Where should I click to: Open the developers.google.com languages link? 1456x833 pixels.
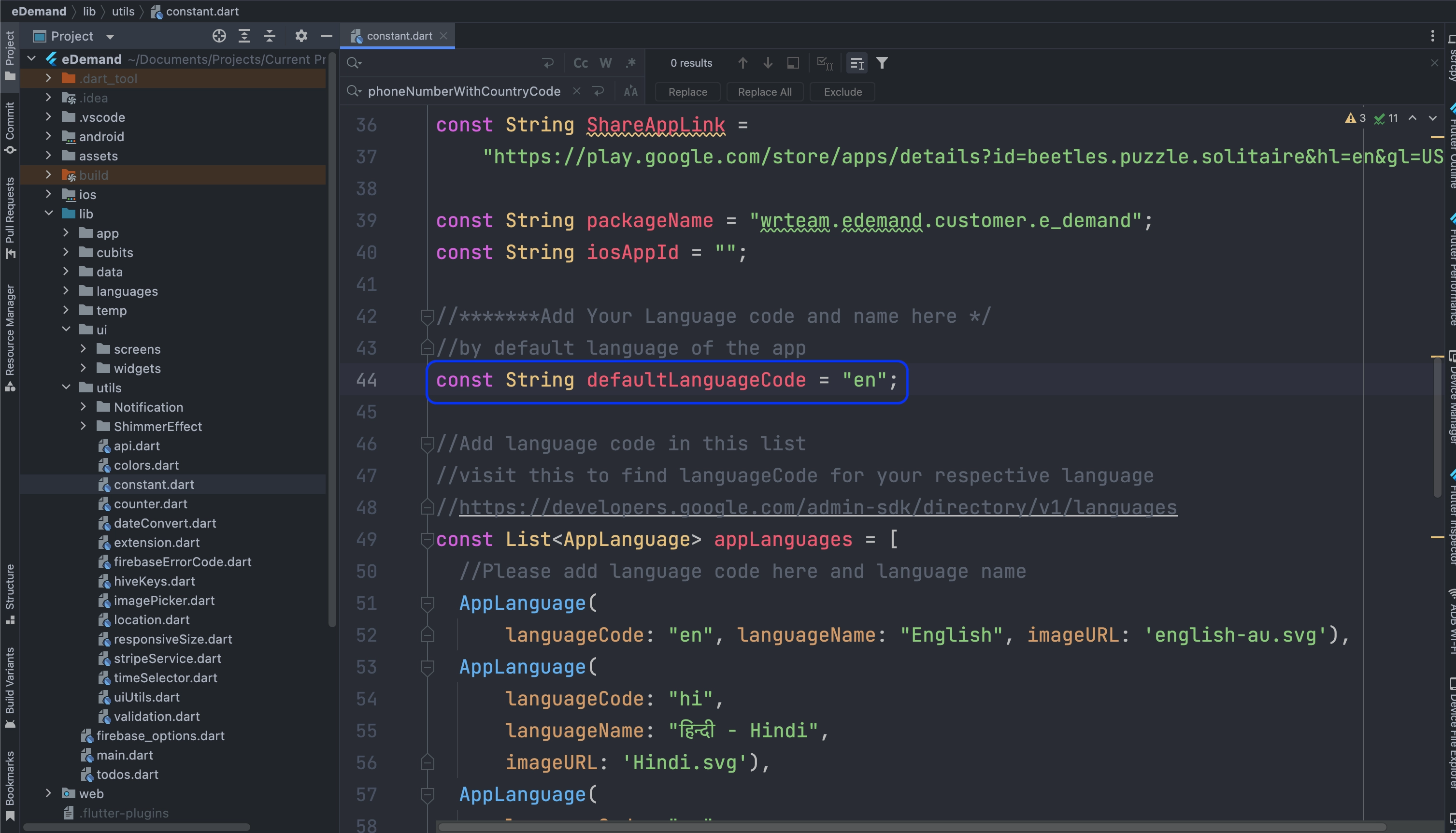click(x=818, y=507)
